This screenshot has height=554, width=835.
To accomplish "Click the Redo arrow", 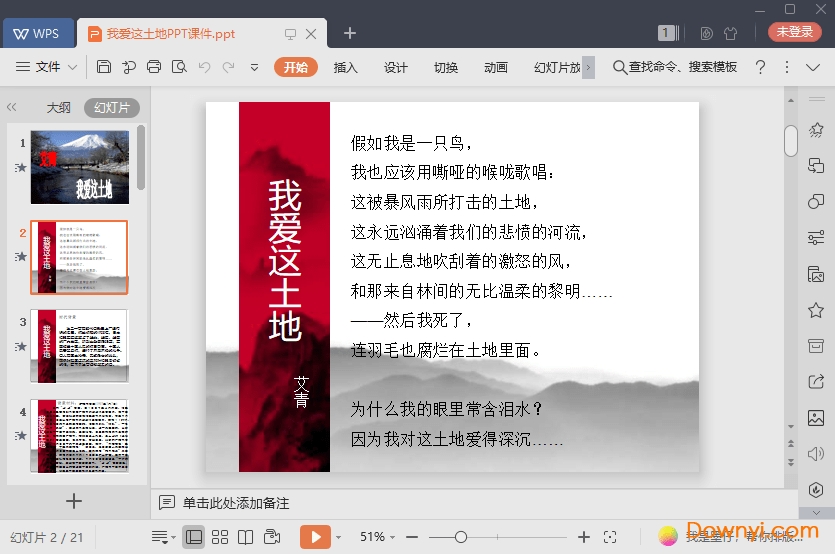I will (x=228, y=67).
